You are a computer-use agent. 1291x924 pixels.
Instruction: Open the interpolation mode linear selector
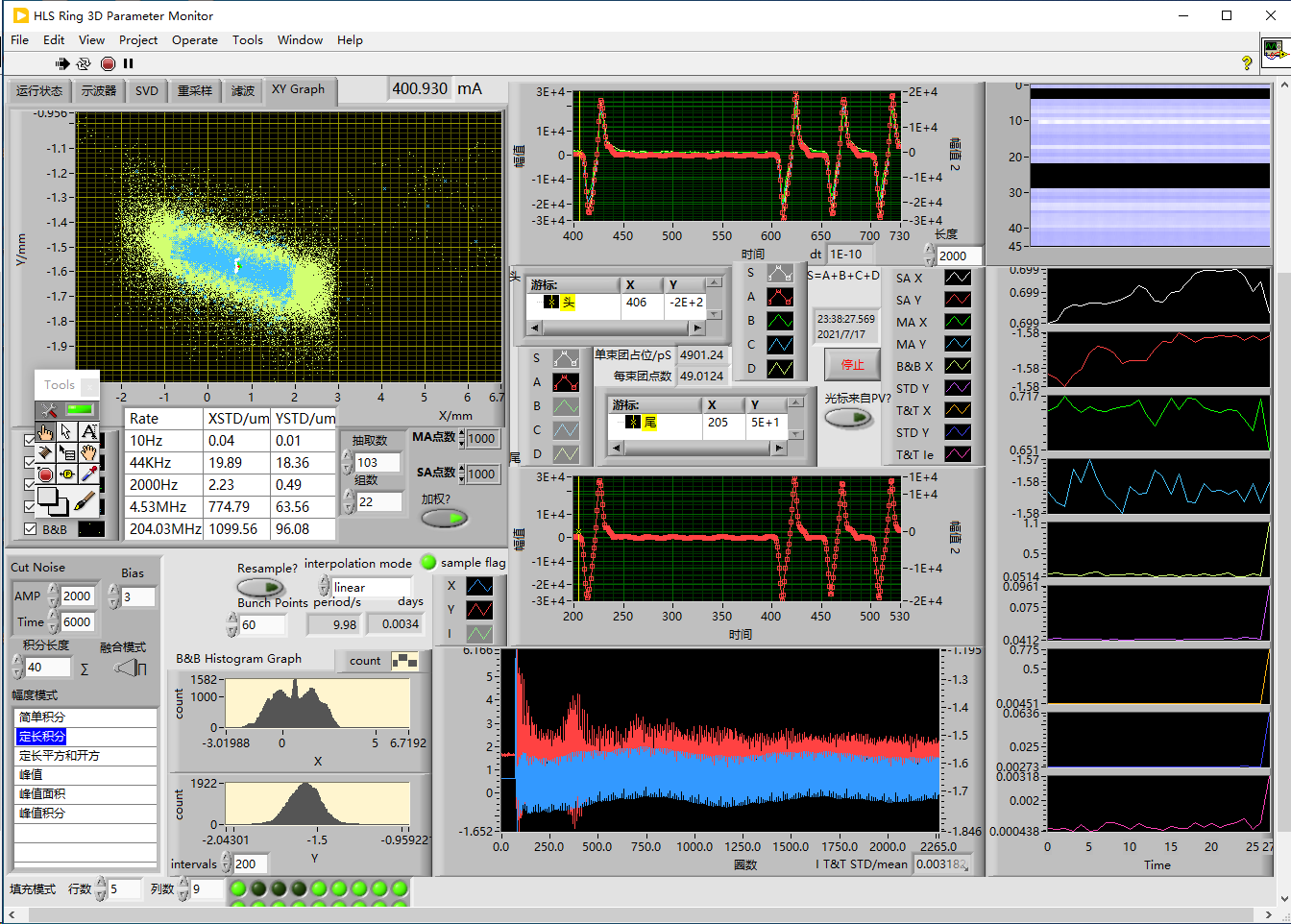point(370,587)
